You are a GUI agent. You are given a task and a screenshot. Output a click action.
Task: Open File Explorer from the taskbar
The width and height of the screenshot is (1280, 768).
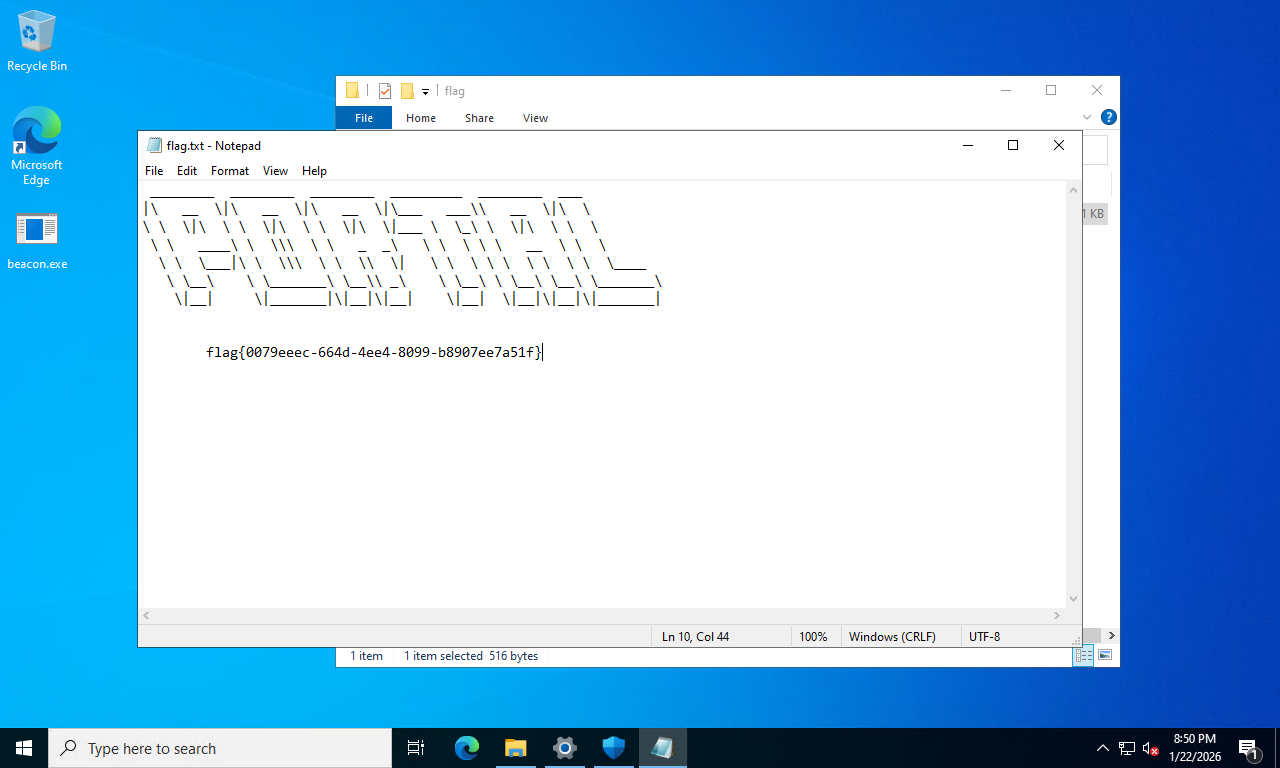click(516, 748)
